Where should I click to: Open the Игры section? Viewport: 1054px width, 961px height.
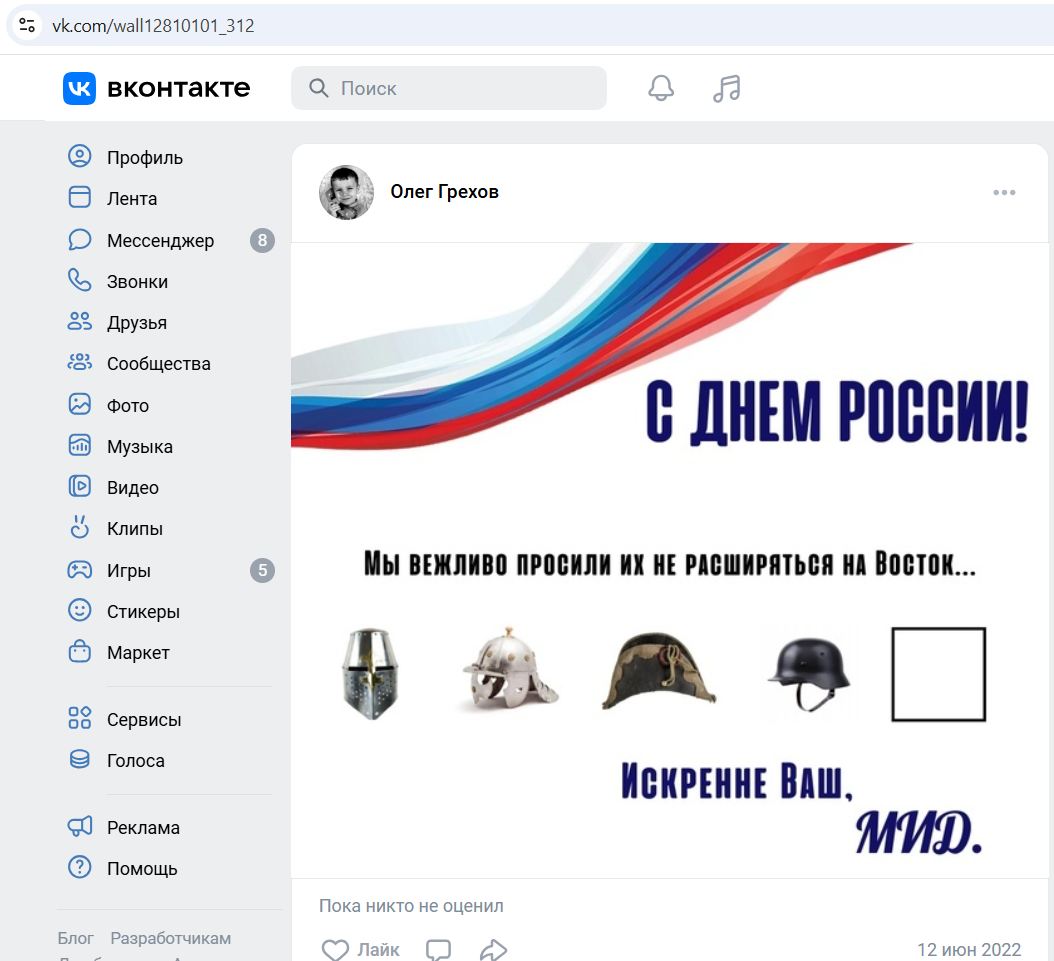[x=129, y=571]
